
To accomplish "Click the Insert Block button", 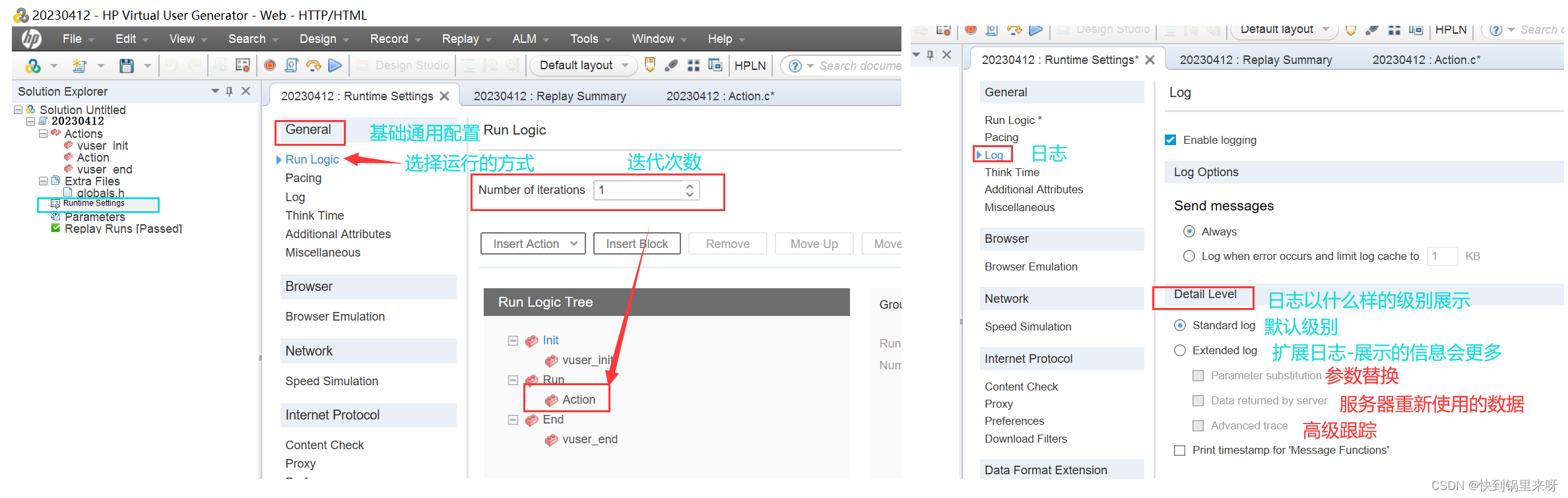I will point(637,244).
